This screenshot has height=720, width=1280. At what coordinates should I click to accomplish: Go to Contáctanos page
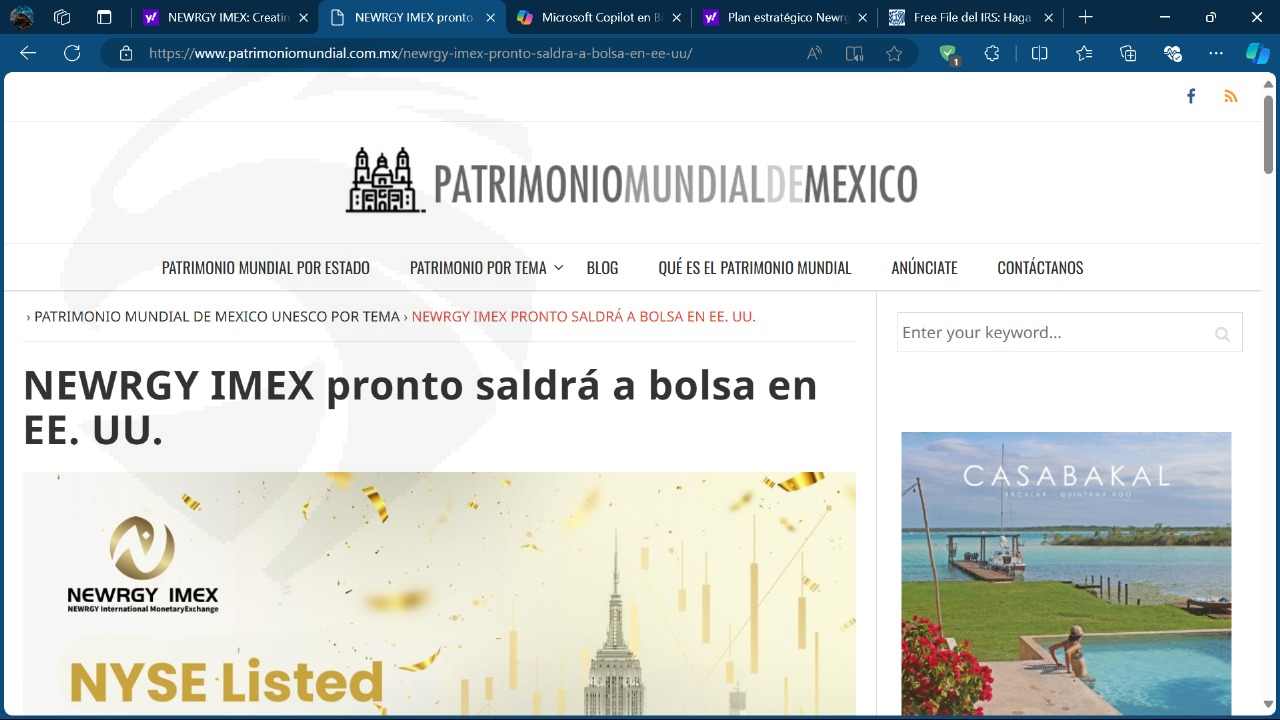[x=1040, y=268]
